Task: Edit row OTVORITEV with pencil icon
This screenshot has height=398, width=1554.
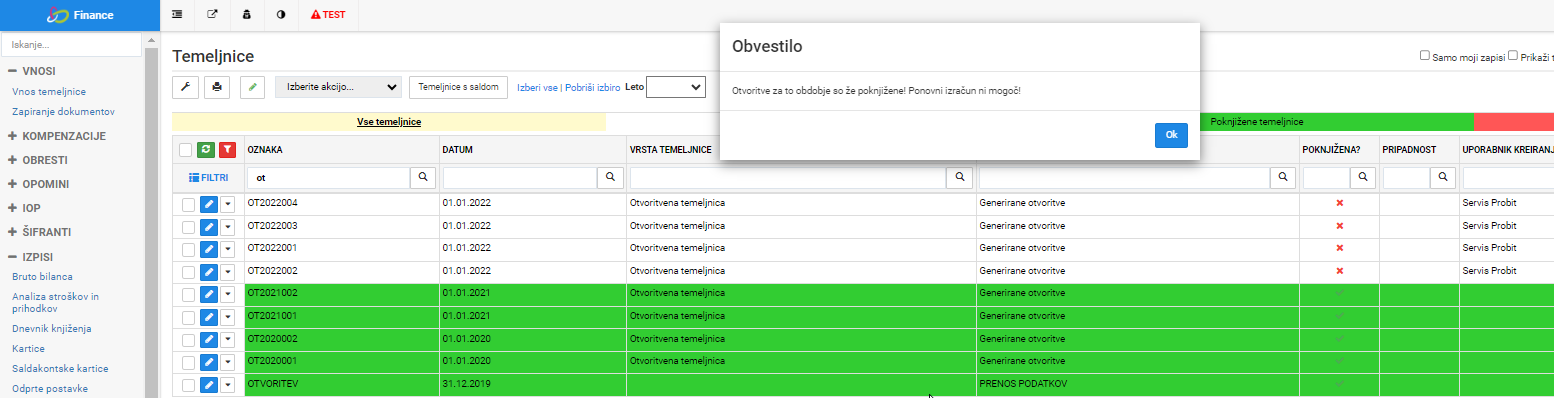Action: coord(209,385)
